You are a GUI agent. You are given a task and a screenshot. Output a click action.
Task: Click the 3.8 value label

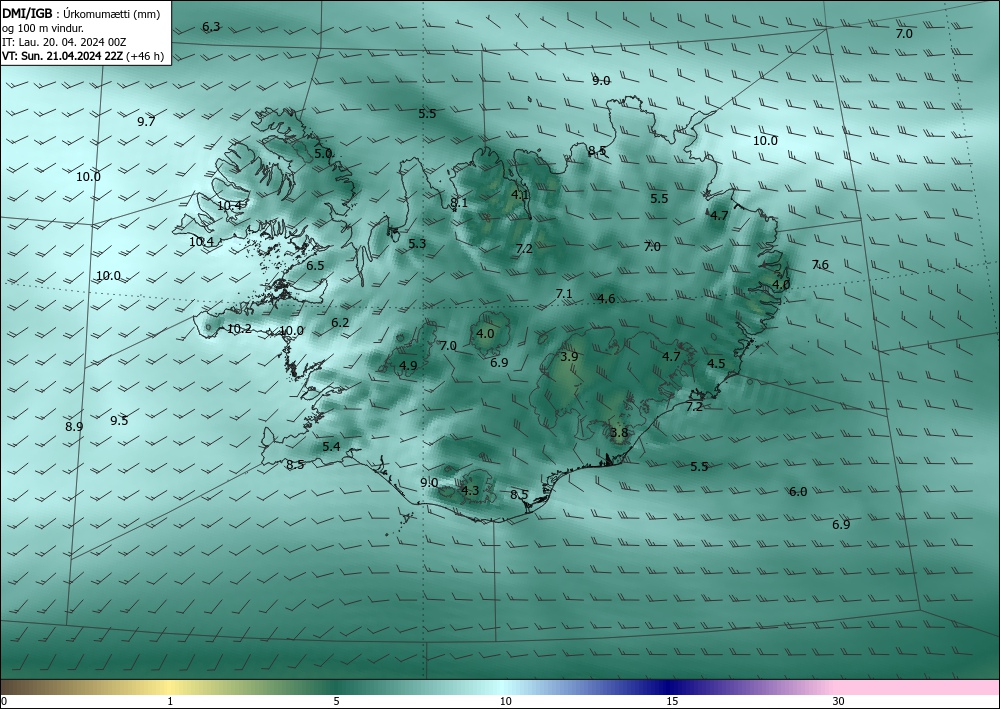(619, 432)
